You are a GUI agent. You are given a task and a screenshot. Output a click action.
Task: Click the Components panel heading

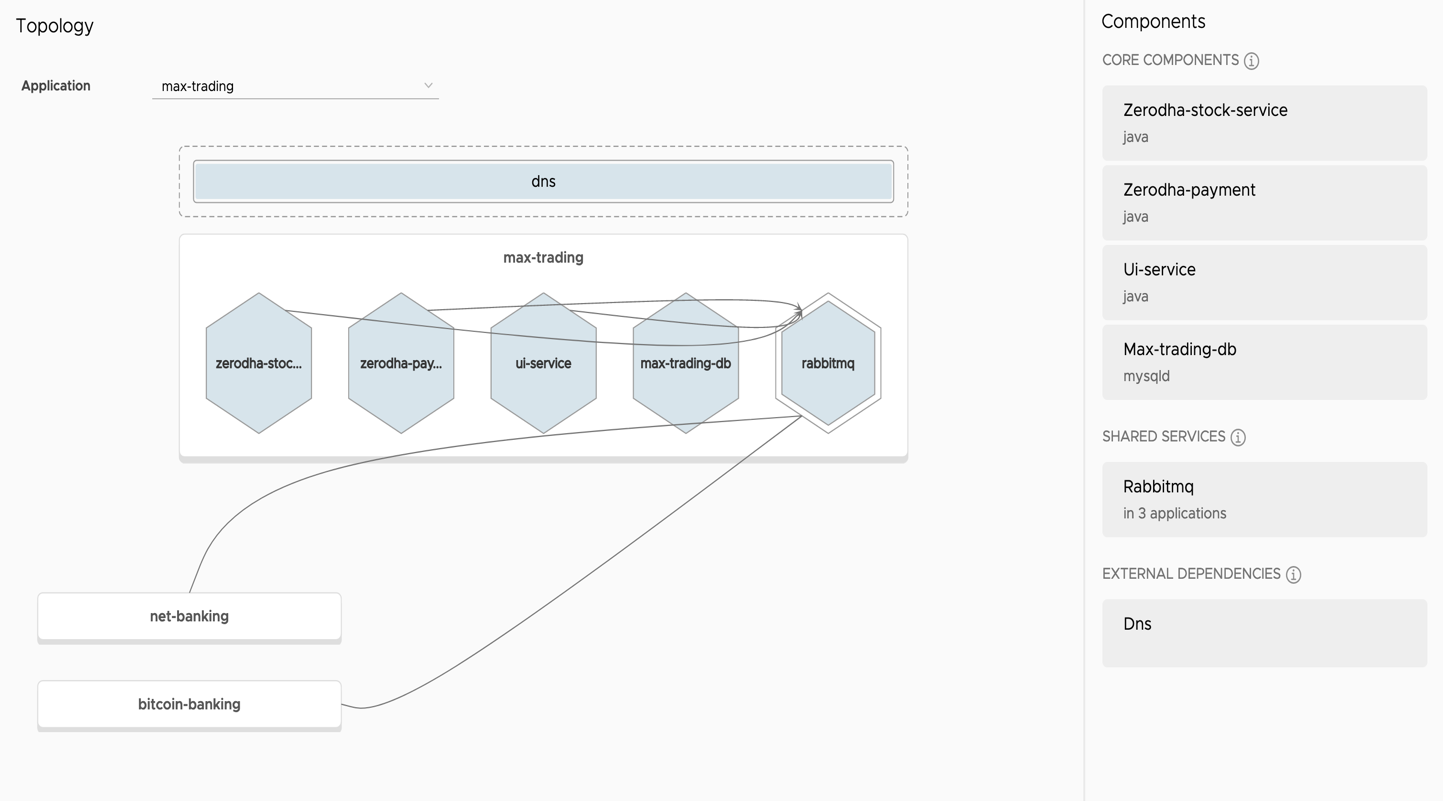1153,22
